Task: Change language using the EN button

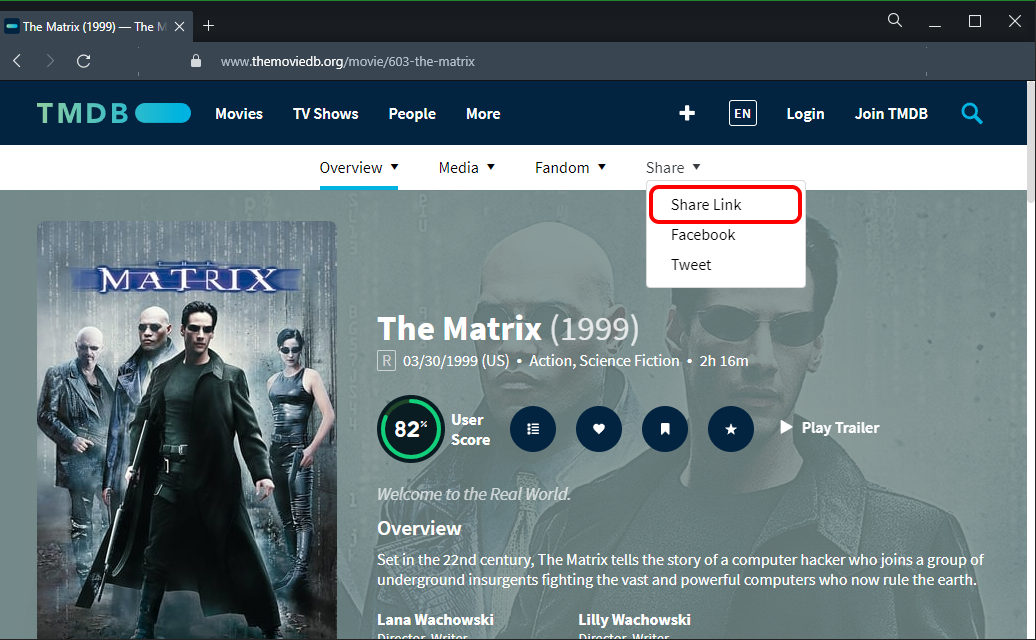Action: (743, 113)
